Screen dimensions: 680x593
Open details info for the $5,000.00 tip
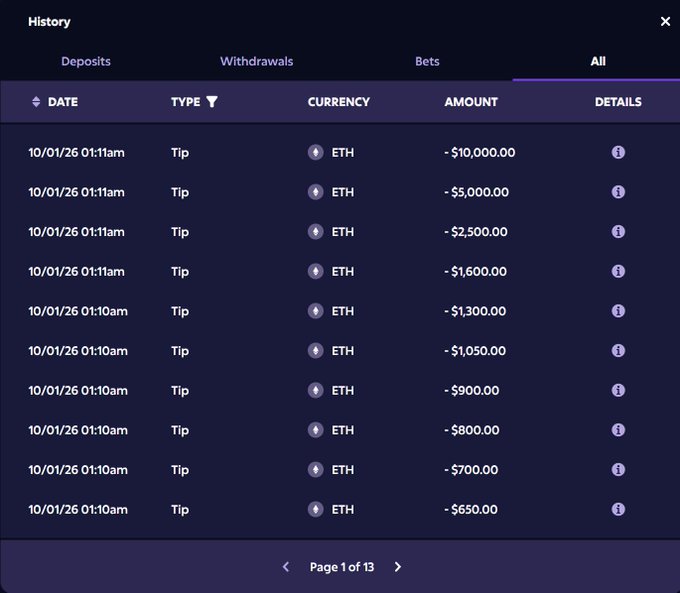618,192
